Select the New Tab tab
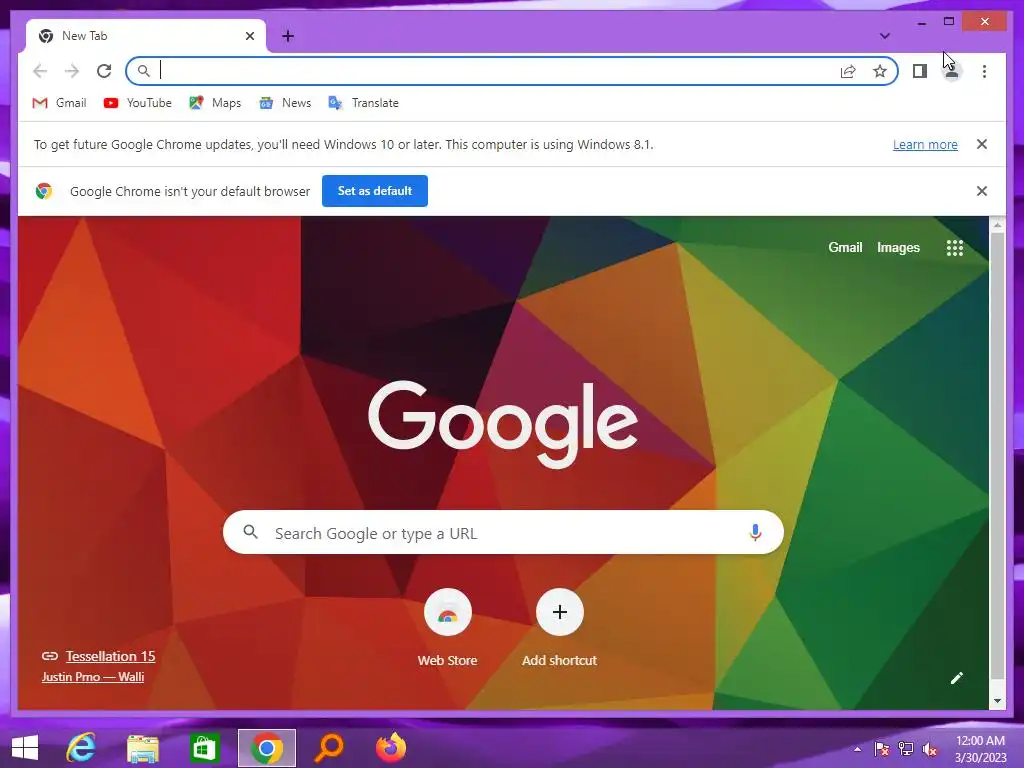Screen dimensions: 1024x768 (146, 36)
